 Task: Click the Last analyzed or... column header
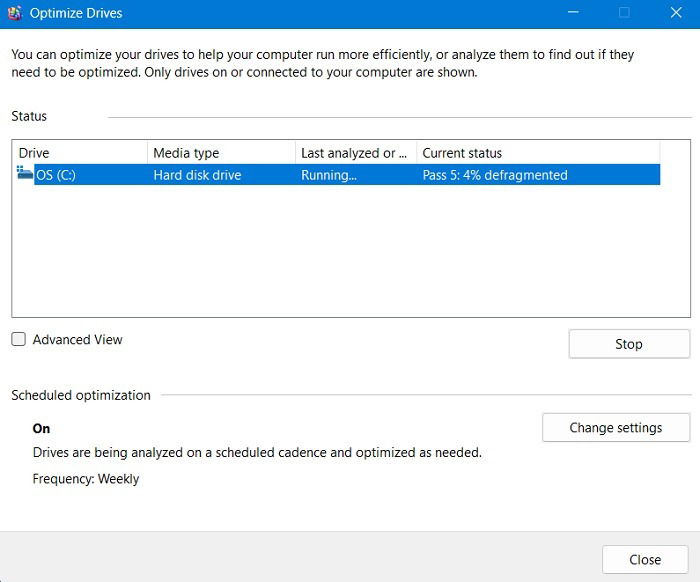click(356, 153)
